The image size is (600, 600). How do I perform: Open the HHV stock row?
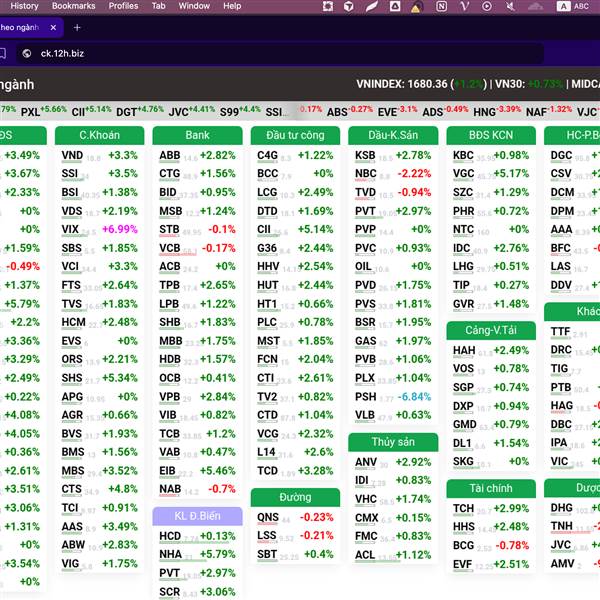(295, 267)
